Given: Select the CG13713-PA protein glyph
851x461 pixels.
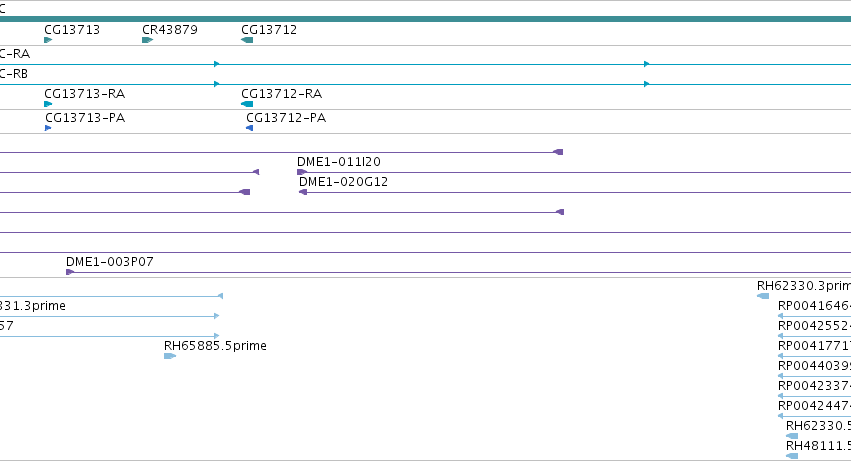Looking at the screenshot, I should [x=48, y=128].
